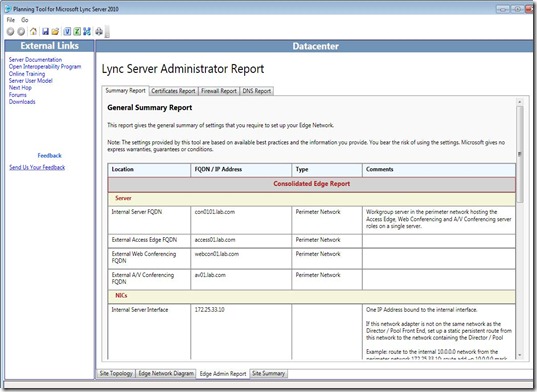Print the report using printer icon
This screenshot has height=392, width=537.
pyautogui.click(x=99, y=31)
